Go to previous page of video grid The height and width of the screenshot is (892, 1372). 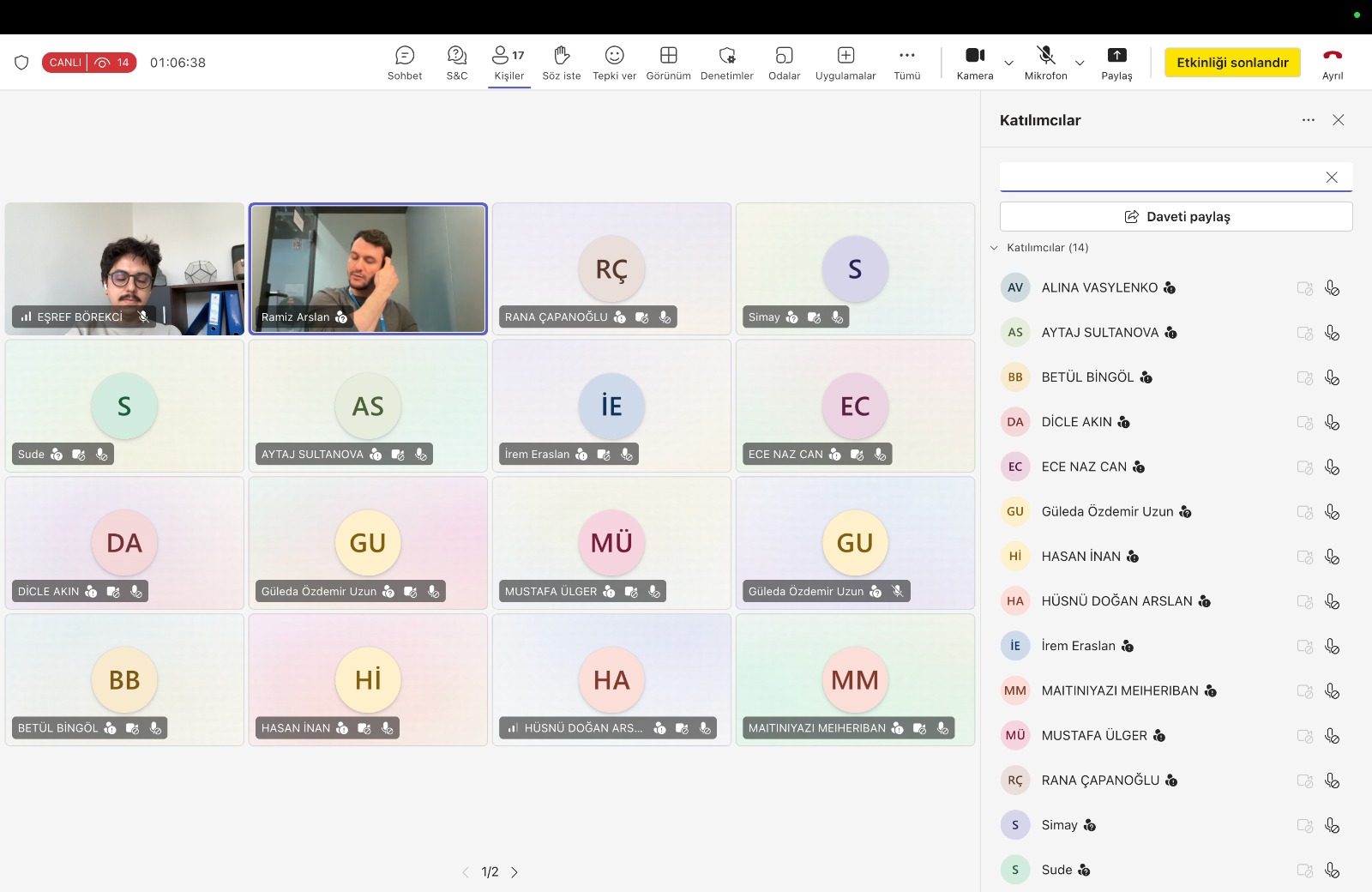(x=466, y=872)
